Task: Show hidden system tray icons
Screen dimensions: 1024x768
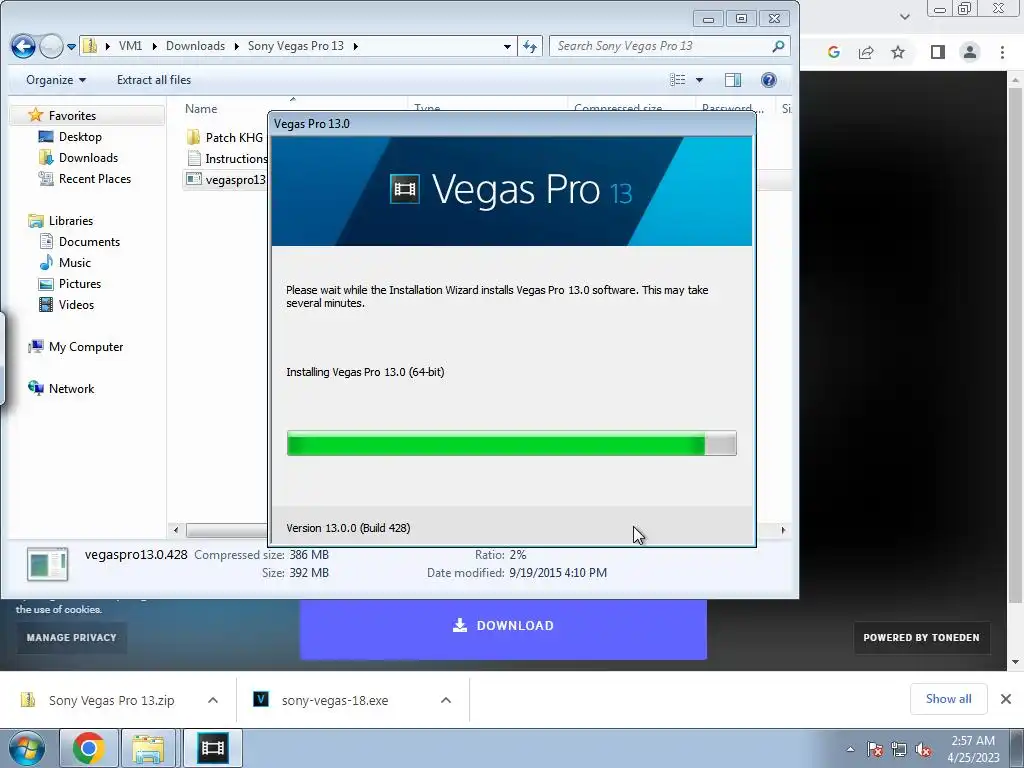Action: [x=850, y=749]
